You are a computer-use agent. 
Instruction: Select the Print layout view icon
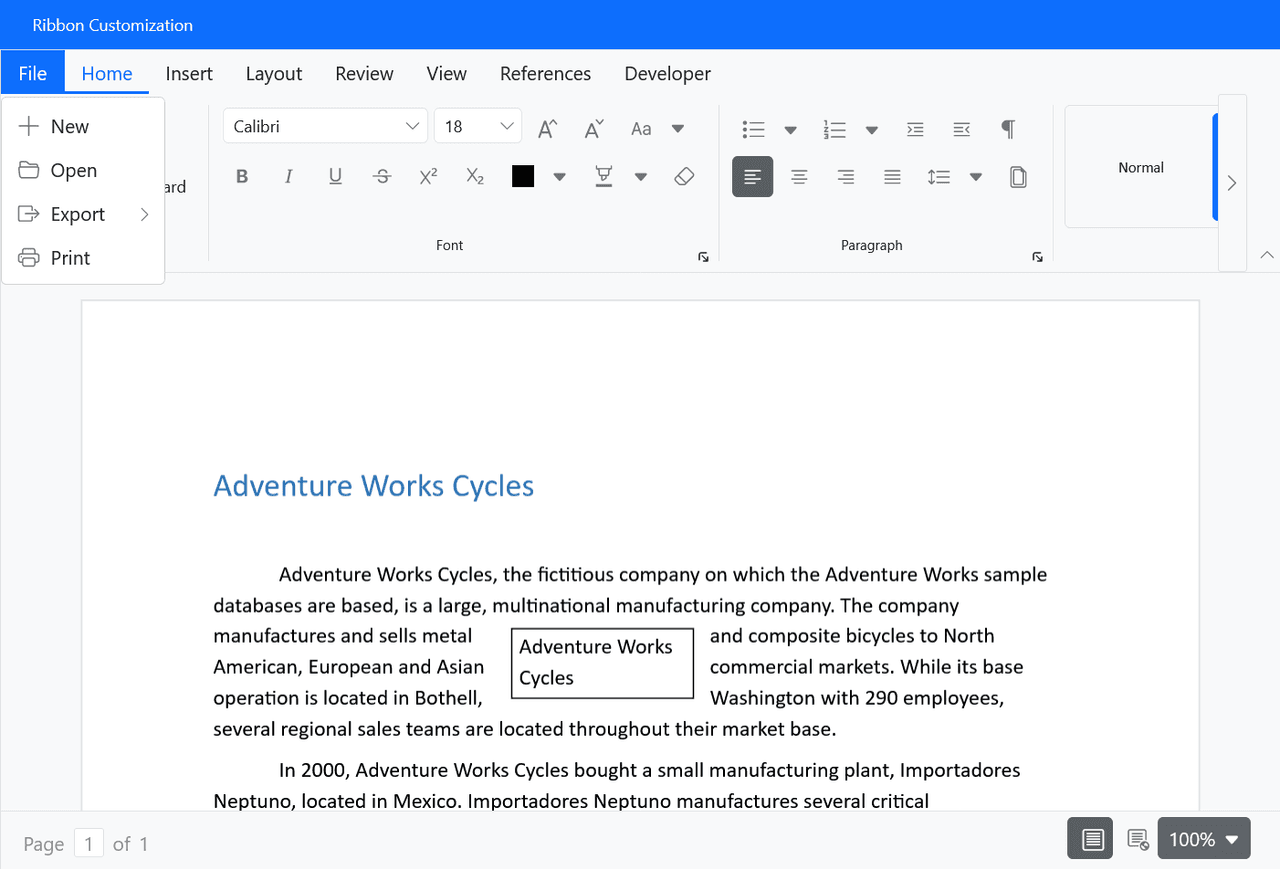coord(1090,838)
